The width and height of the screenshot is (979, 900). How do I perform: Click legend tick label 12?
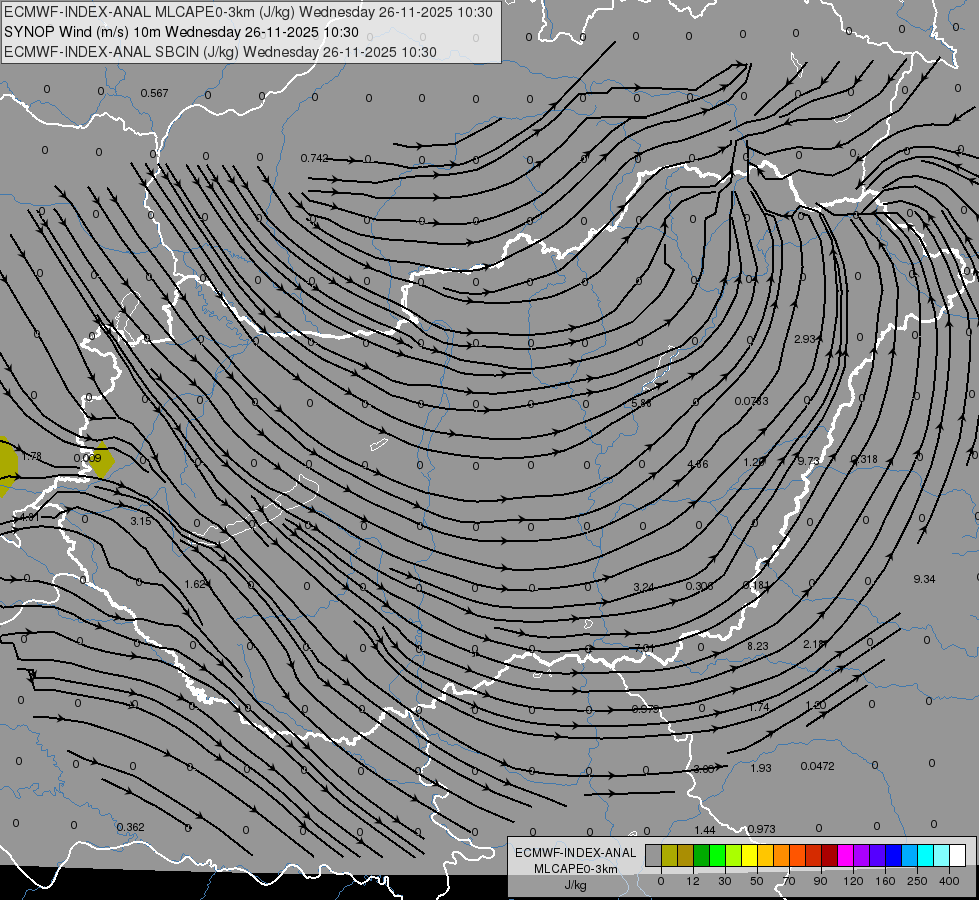[x=692, y=881]
